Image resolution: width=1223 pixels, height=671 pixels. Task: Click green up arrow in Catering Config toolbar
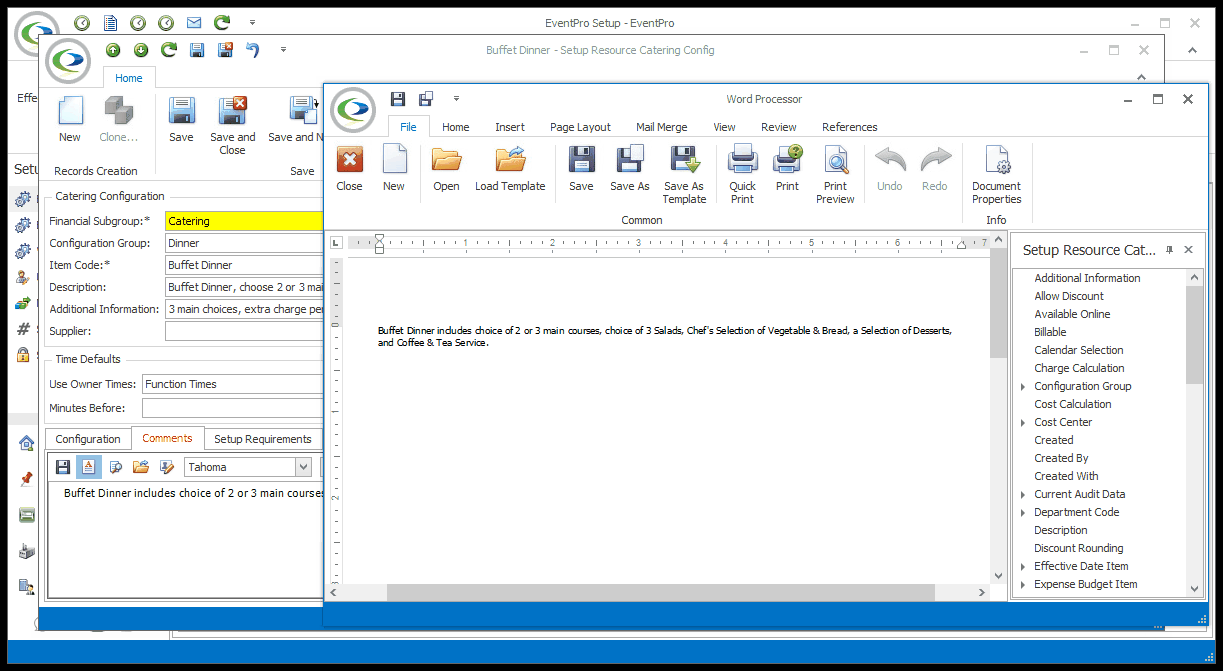[113, 50]
